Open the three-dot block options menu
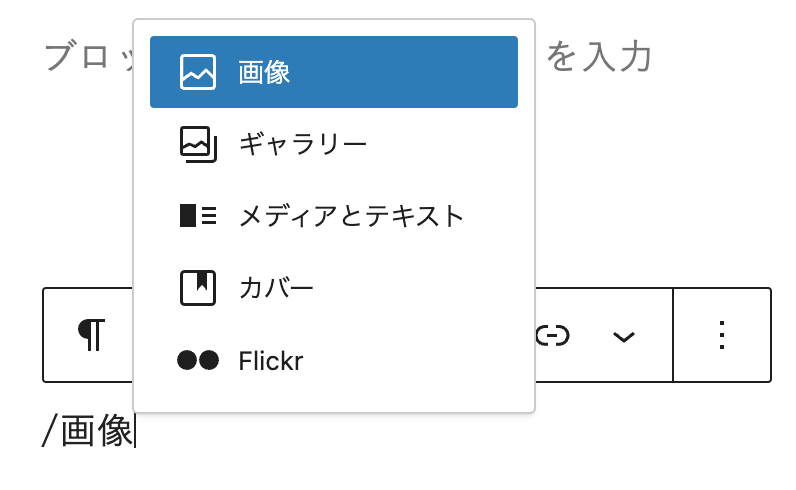 (721, 335)
